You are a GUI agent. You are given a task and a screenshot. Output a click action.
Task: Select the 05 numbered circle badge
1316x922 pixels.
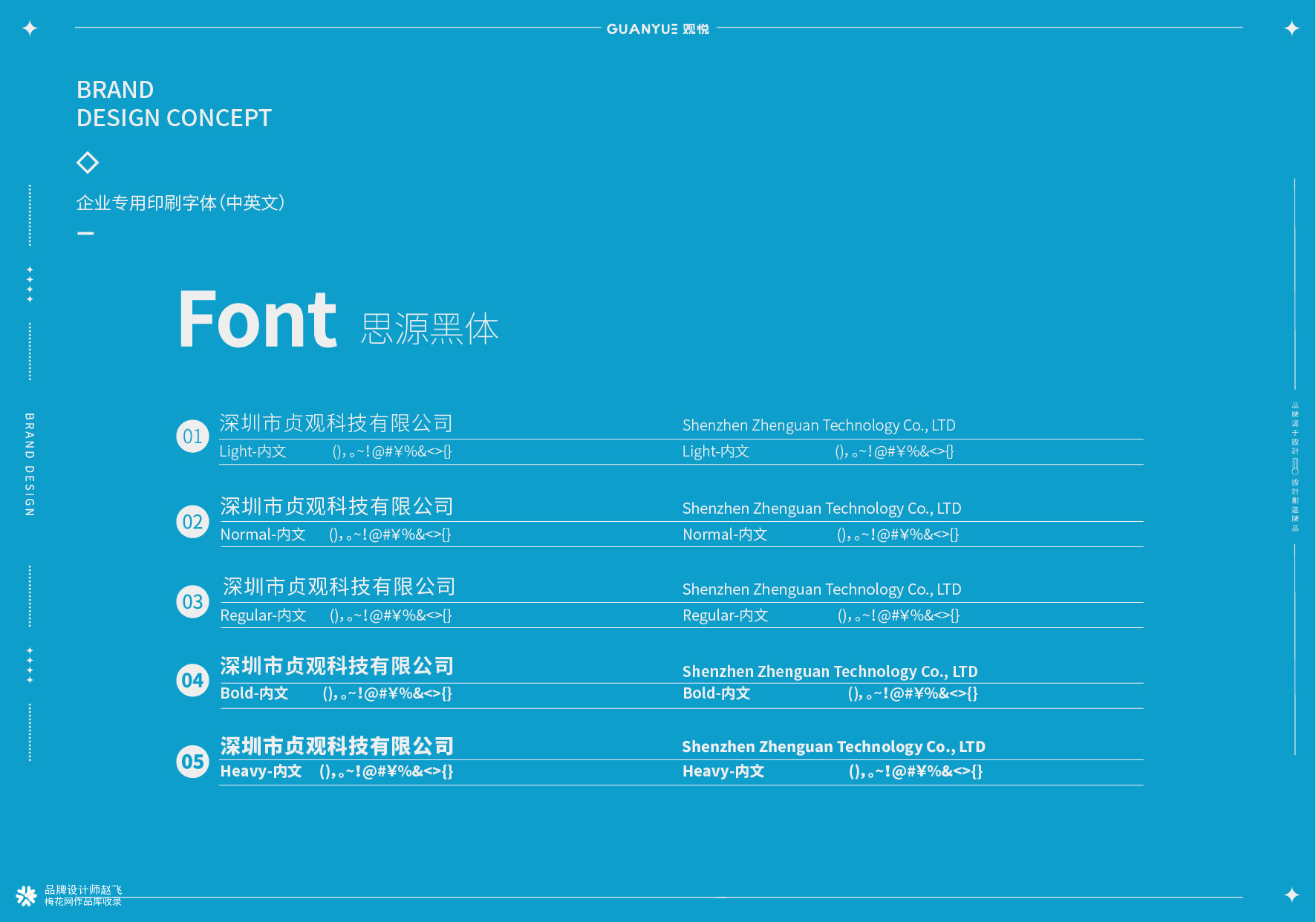(192, 762)
